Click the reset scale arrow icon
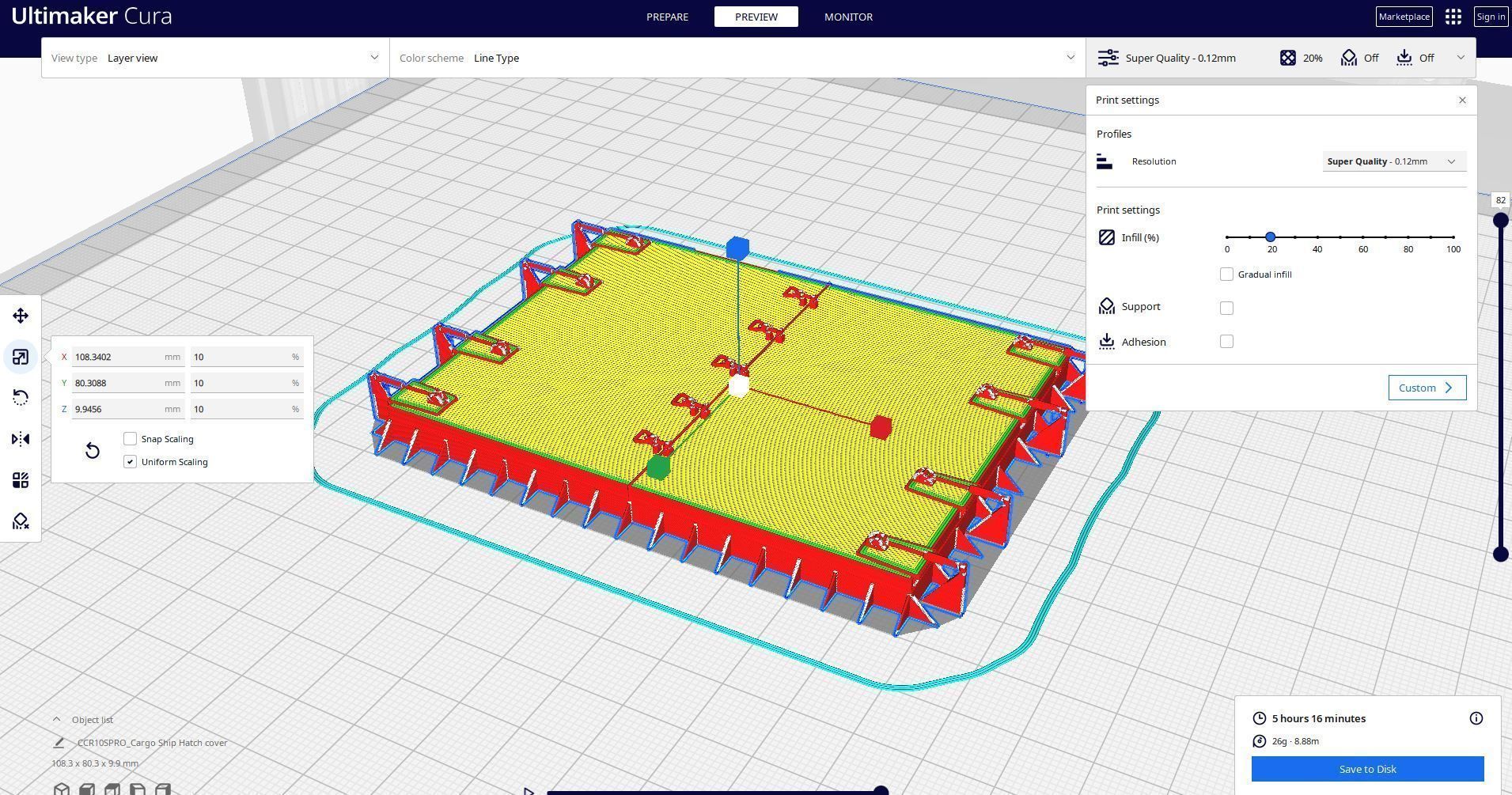Image resolution: width=1512 pixels, height=795 pixels. 92,450
